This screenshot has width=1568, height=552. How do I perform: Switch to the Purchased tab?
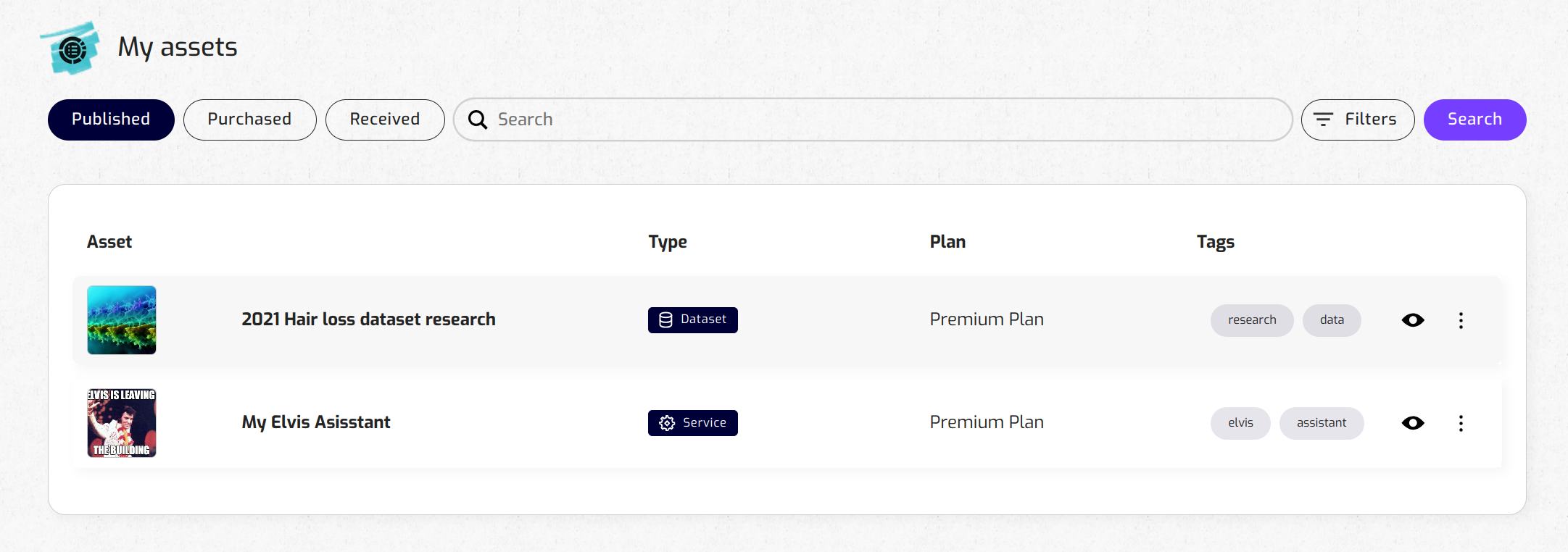[x=249, y=120]
